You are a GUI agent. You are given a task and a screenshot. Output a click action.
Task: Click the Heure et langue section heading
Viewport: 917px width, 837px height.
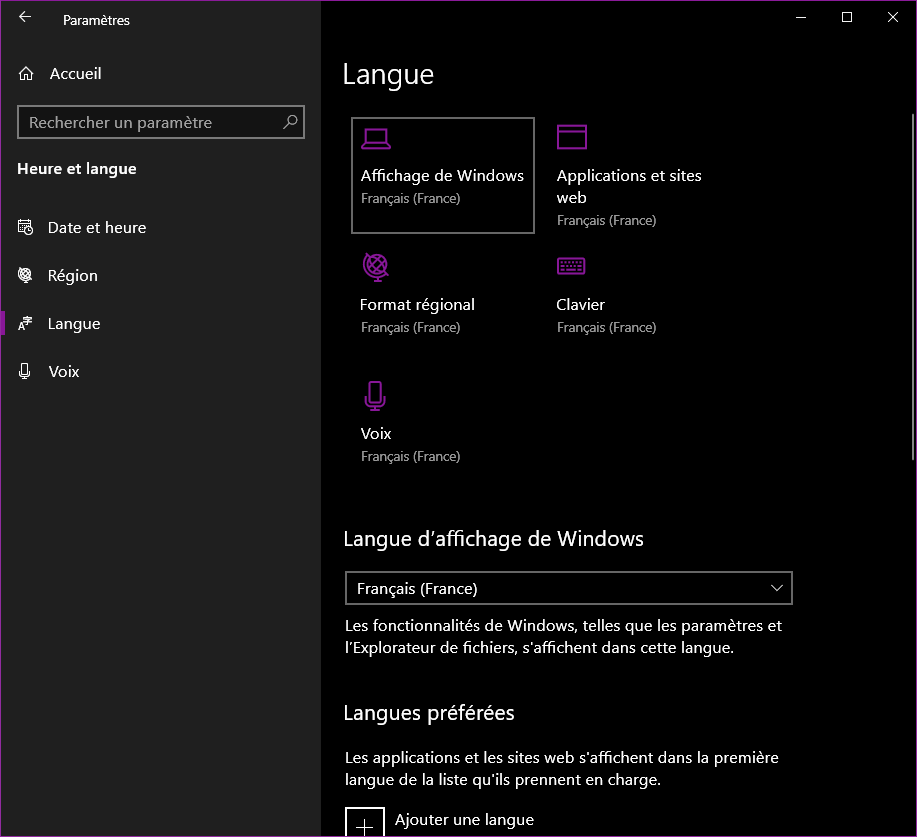coord(77,168)
